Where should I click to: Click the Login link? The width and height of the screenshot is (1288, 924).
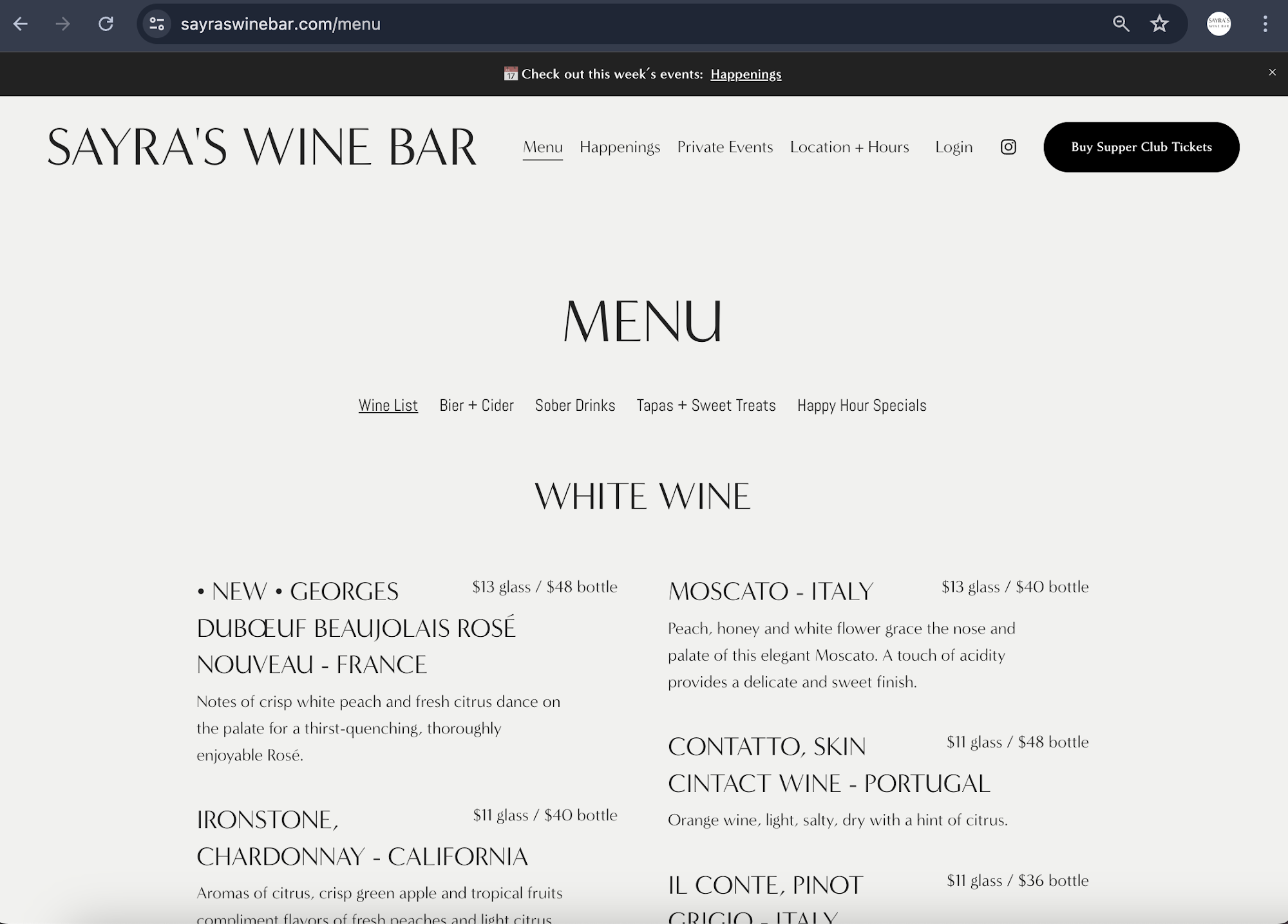coord(953,147)
